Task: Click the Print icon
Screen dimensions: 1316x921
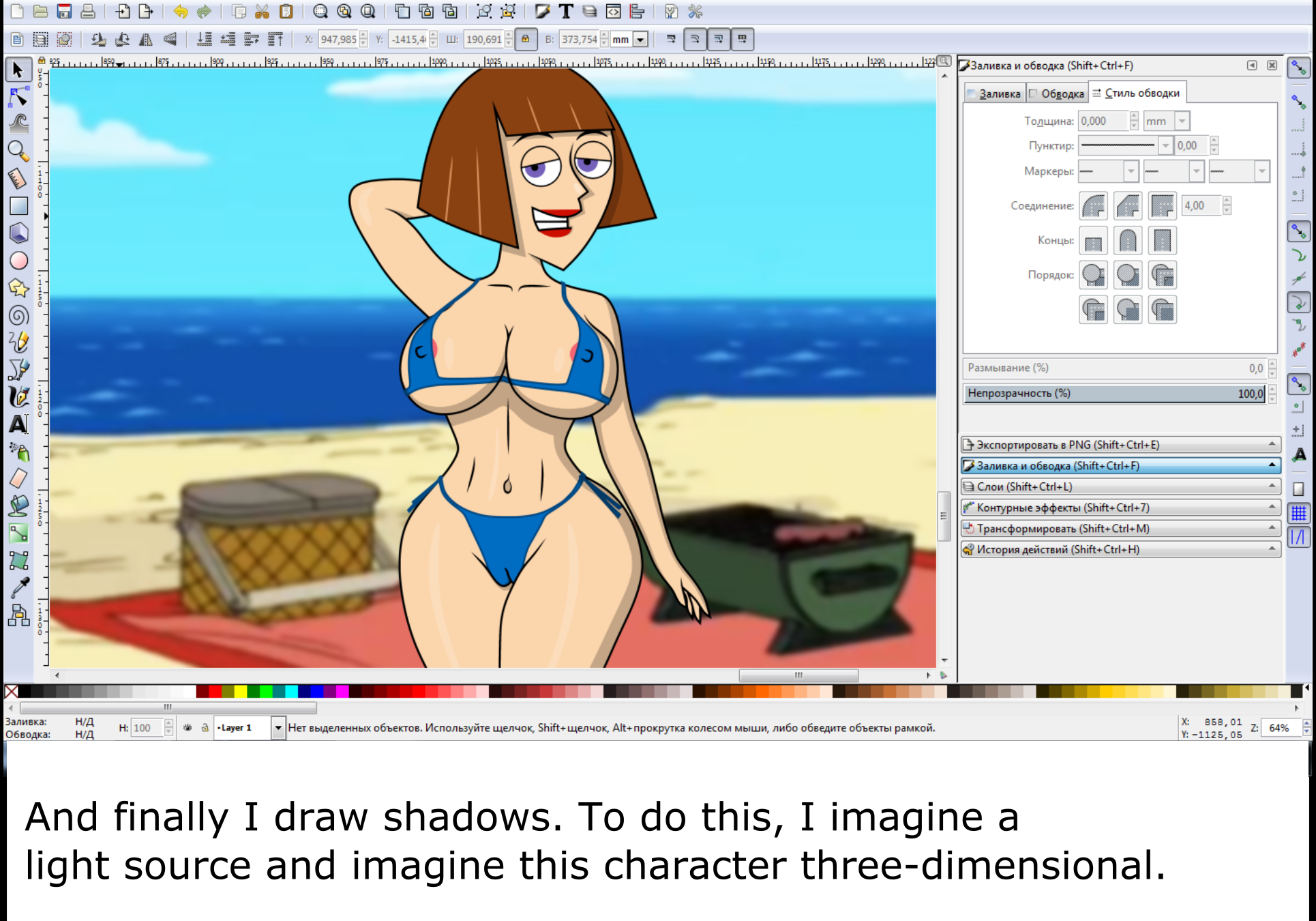Action: pos(88,12)
